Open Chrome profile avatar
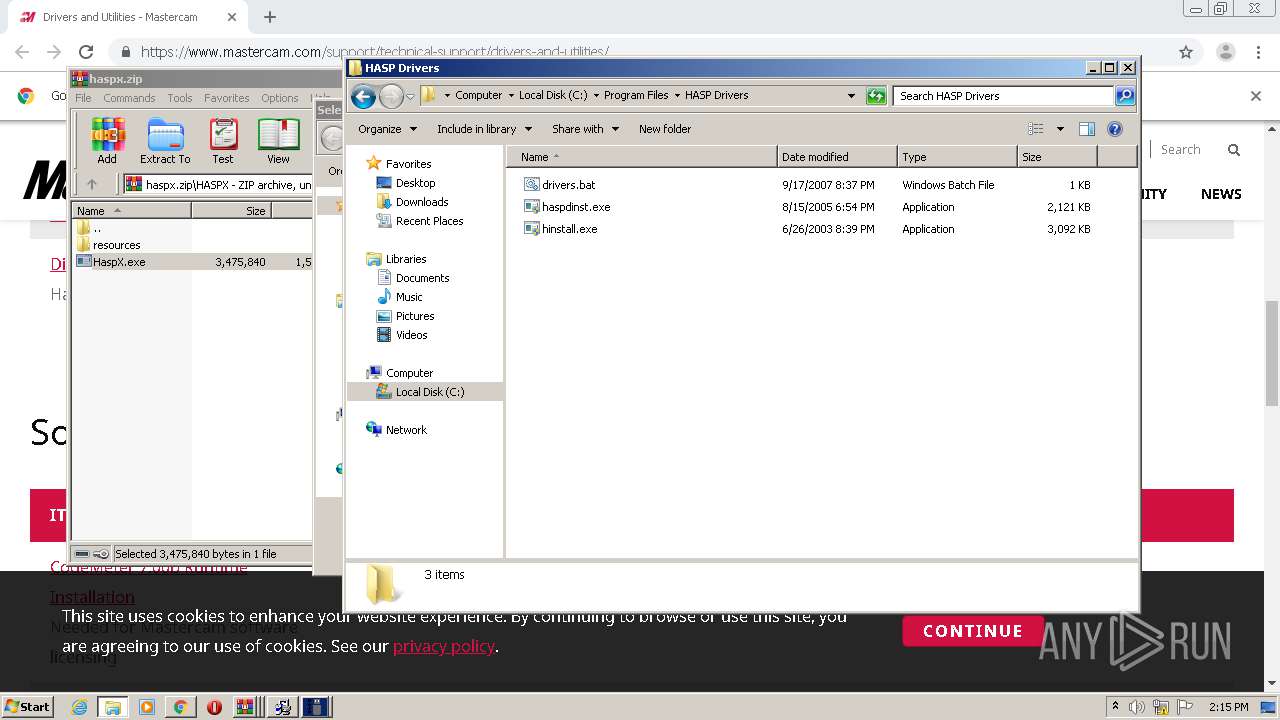The height and width of the screenshot is (720, 1280). pos(1226,52)
